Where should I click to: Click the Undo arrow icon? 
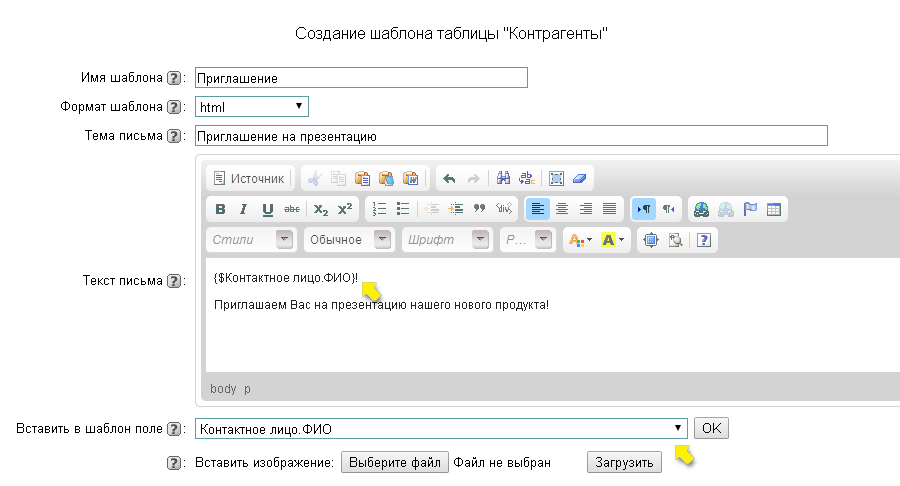pos(449,179)
